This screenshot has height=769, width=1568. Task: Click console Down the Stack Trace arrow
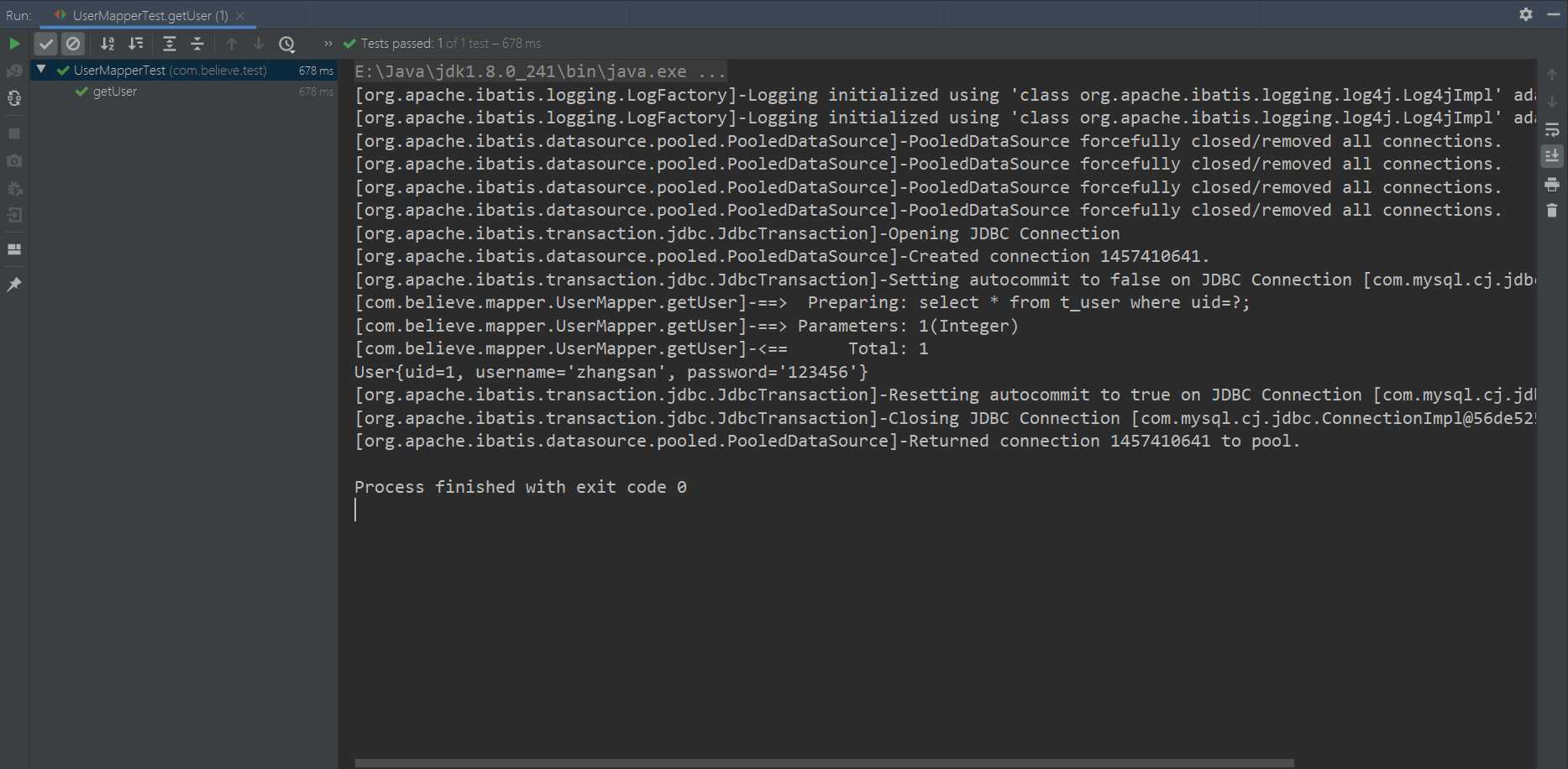point(1552,102)
